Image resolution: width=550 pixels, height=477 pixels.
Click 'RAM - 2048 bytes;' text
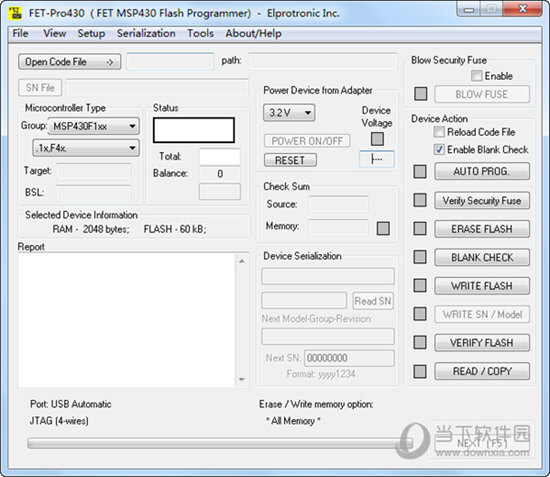click(x=91, y=229)
